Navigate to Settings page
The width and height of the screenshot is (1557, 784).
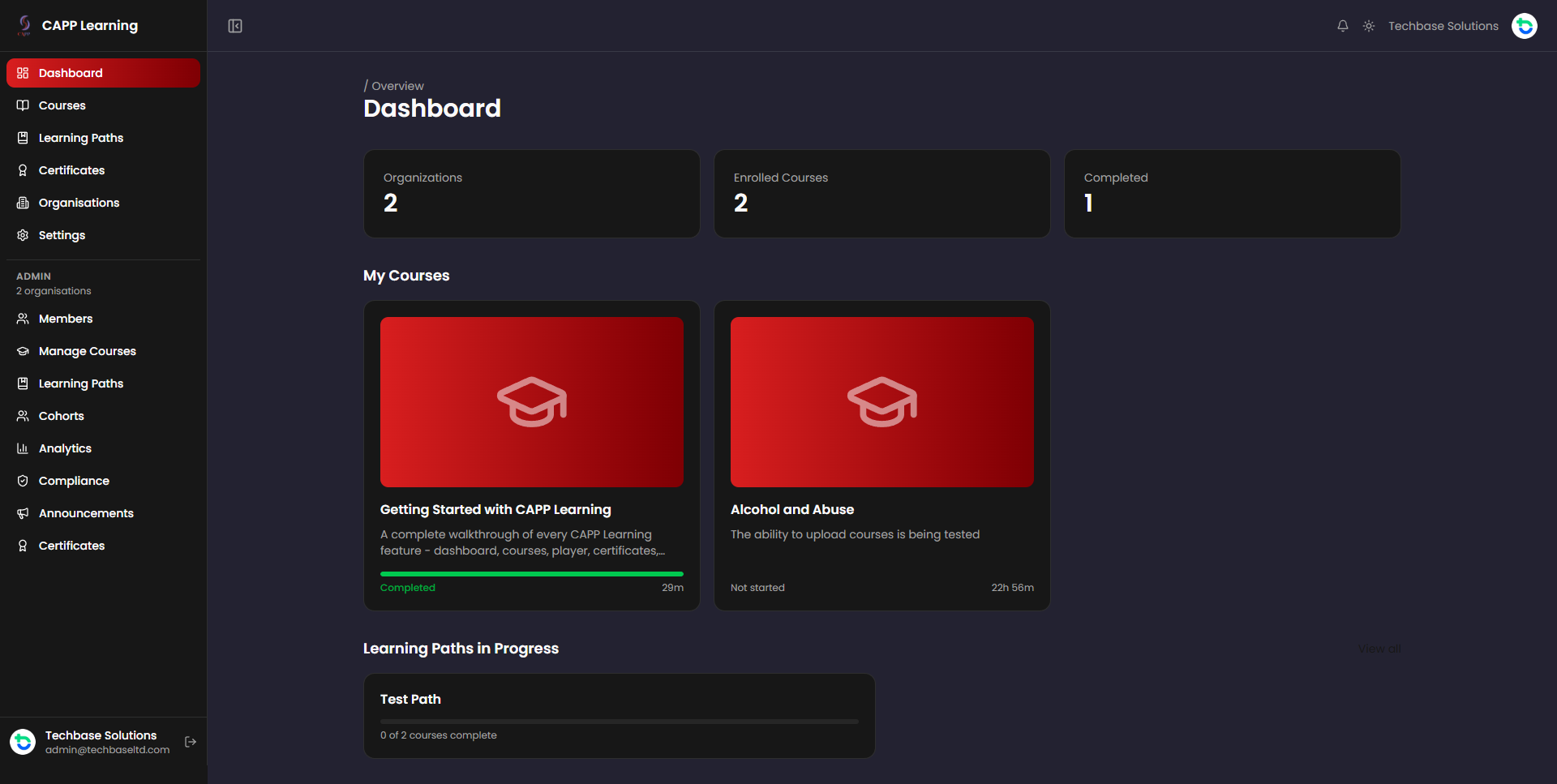[x=103, y=235]
